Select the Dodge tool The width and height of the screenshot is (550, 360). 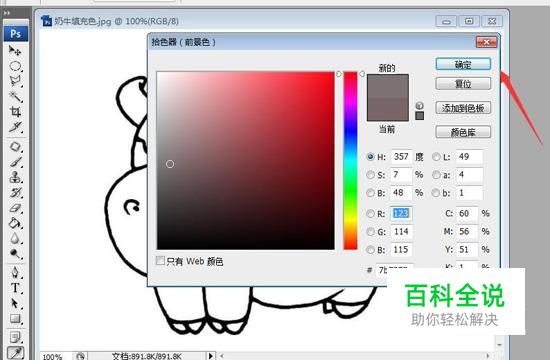pyautogui.click(x=15, y=253)
